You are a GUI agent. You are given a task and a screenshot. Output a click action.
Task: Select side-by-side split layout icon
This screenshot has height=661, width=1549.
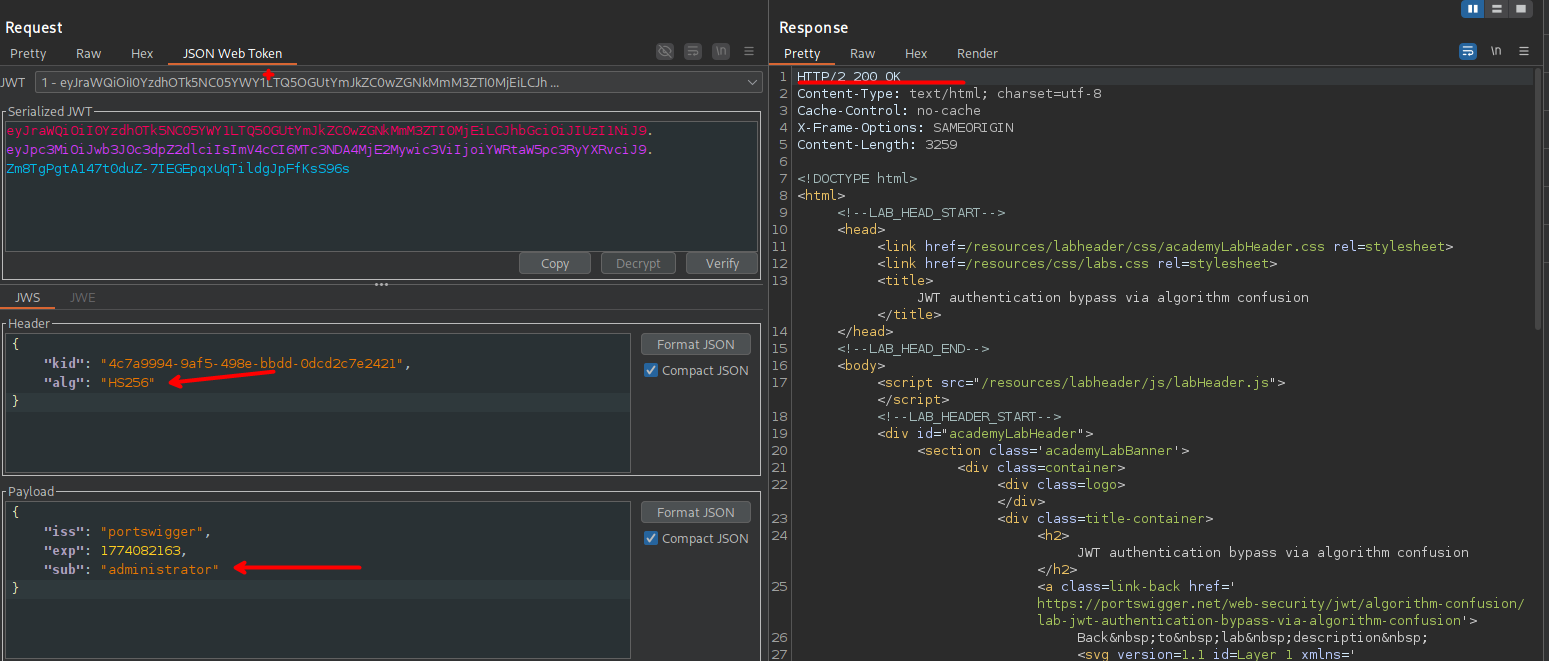tap(1472, 9)
